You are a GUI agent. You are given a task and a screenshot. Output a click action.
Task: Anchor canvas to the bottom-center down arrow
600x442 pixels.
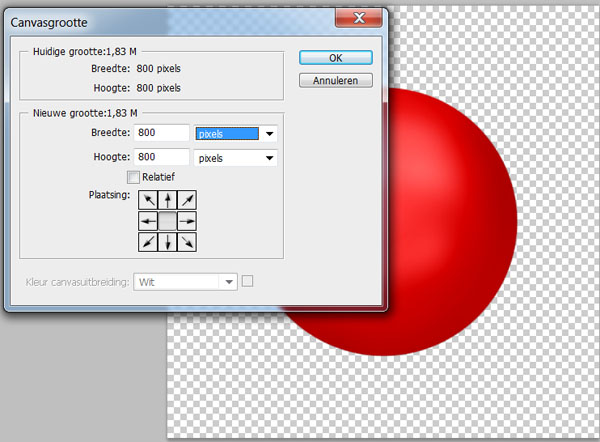(167, 242)
